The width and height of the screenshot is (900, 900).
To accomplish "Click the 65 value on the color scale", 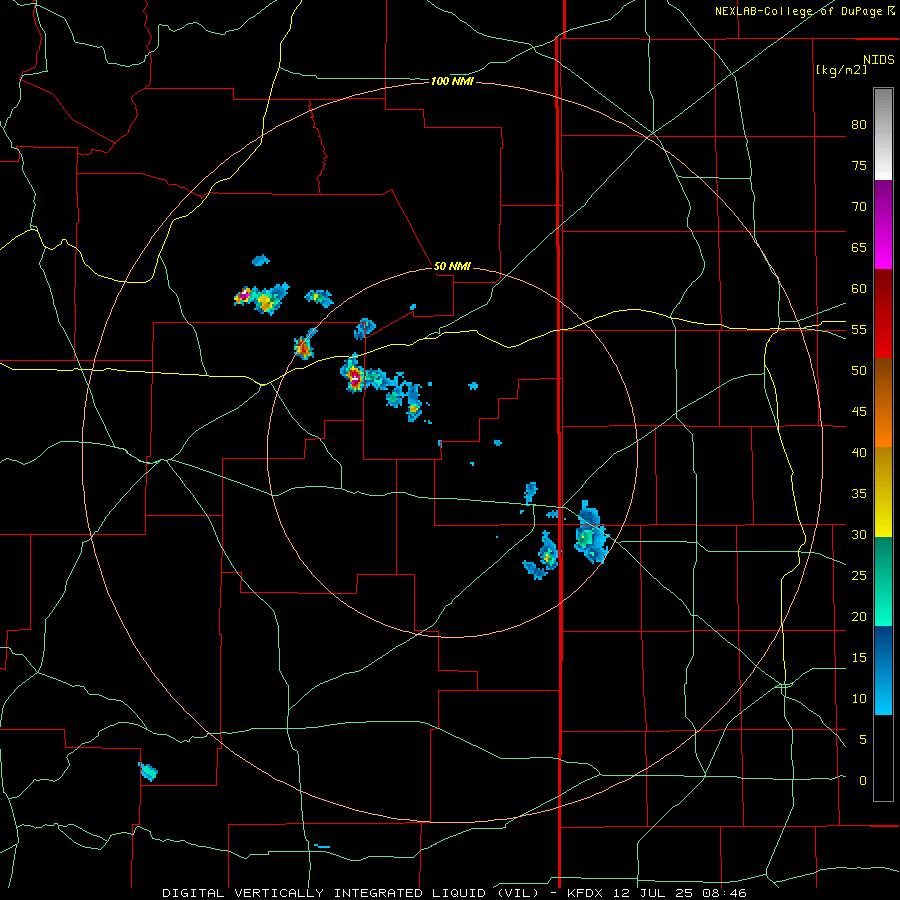I will pyautogui.click(x=859, y=247).
